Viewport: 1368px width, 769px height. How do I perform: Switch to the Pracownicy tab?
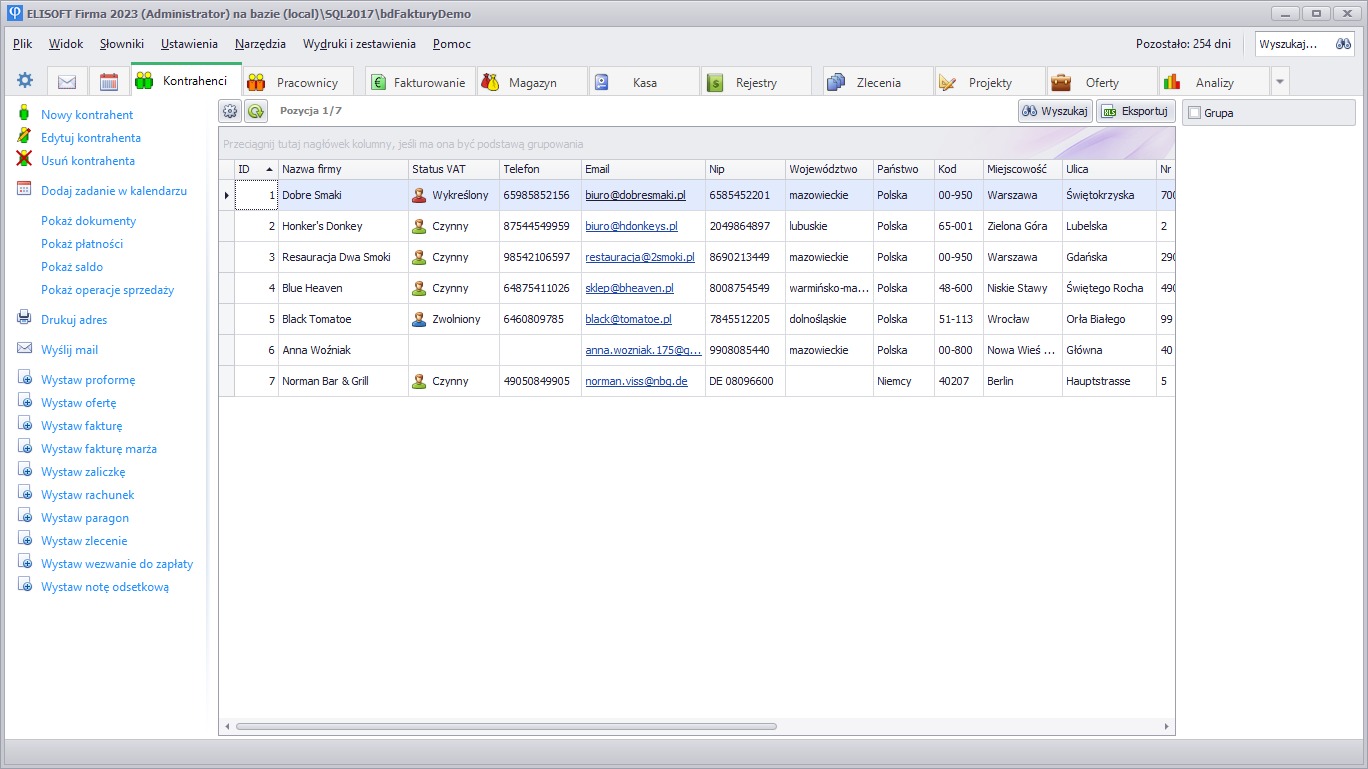point(298,82)
